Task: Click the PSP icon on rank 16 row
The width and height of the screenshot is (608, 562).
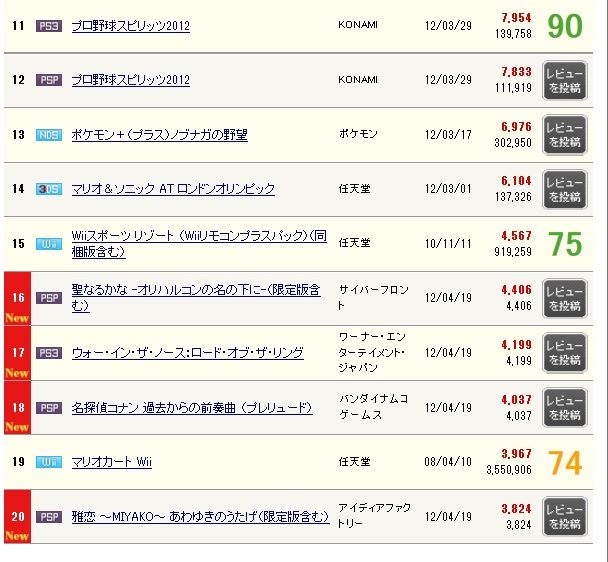Action: (x=48, y=298)
